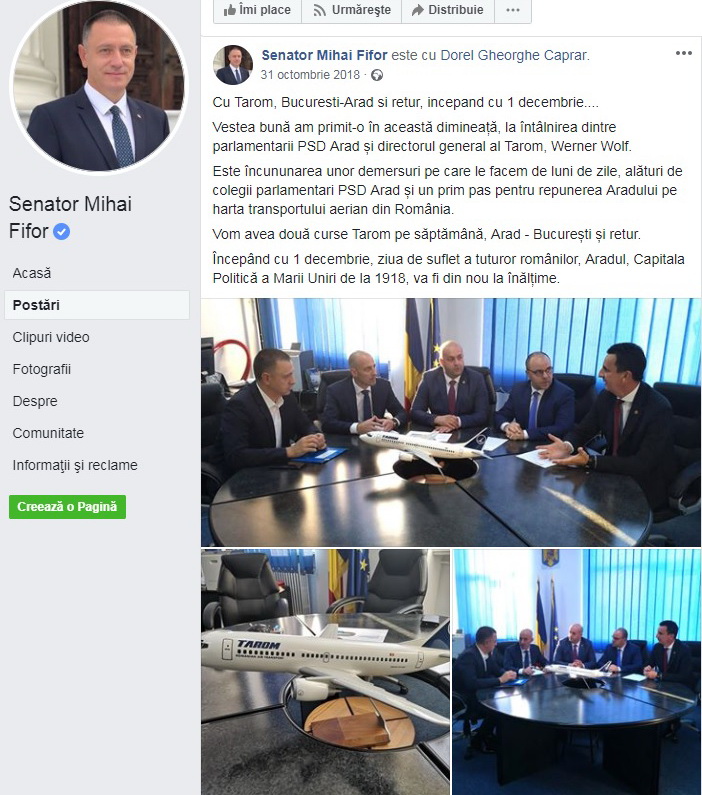The width and height of the screenshot is (702, 795).
Task: Click the public globe privacy icon
Action: click(377, 76)
